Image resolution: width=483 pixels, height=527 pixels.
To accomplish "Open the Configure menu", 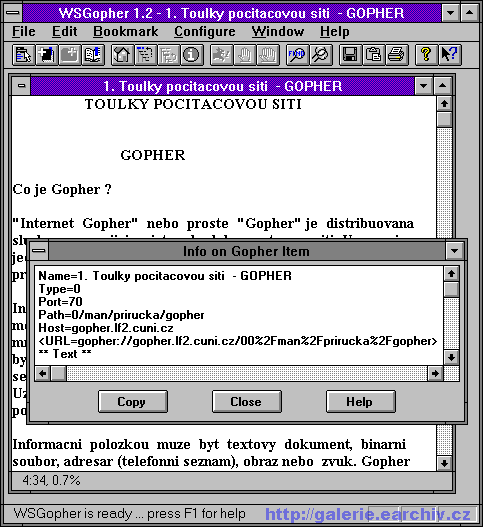I will [x=205, y=32].
